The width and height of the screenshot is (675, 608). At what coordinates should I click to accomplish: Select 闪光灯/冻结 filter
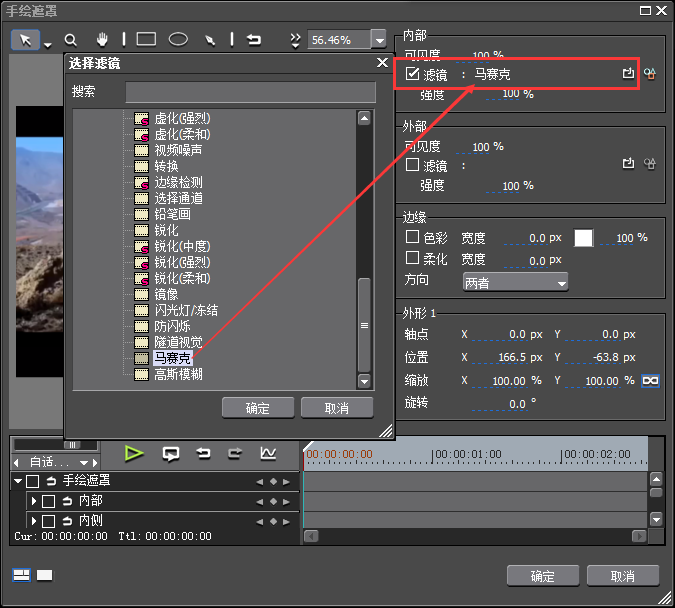186,310
